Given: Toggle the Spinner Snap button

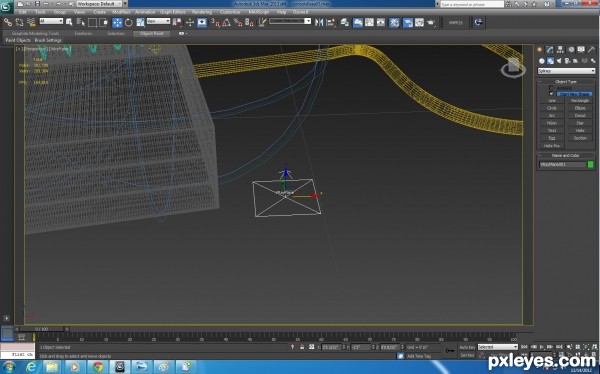Looking at the screenshot, I should 249,23.
